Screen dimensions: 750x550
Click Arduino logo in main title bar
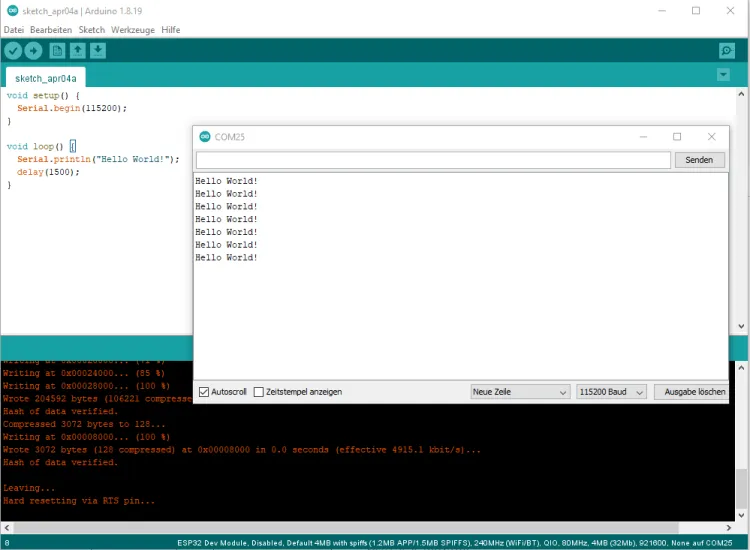point(11,11)
